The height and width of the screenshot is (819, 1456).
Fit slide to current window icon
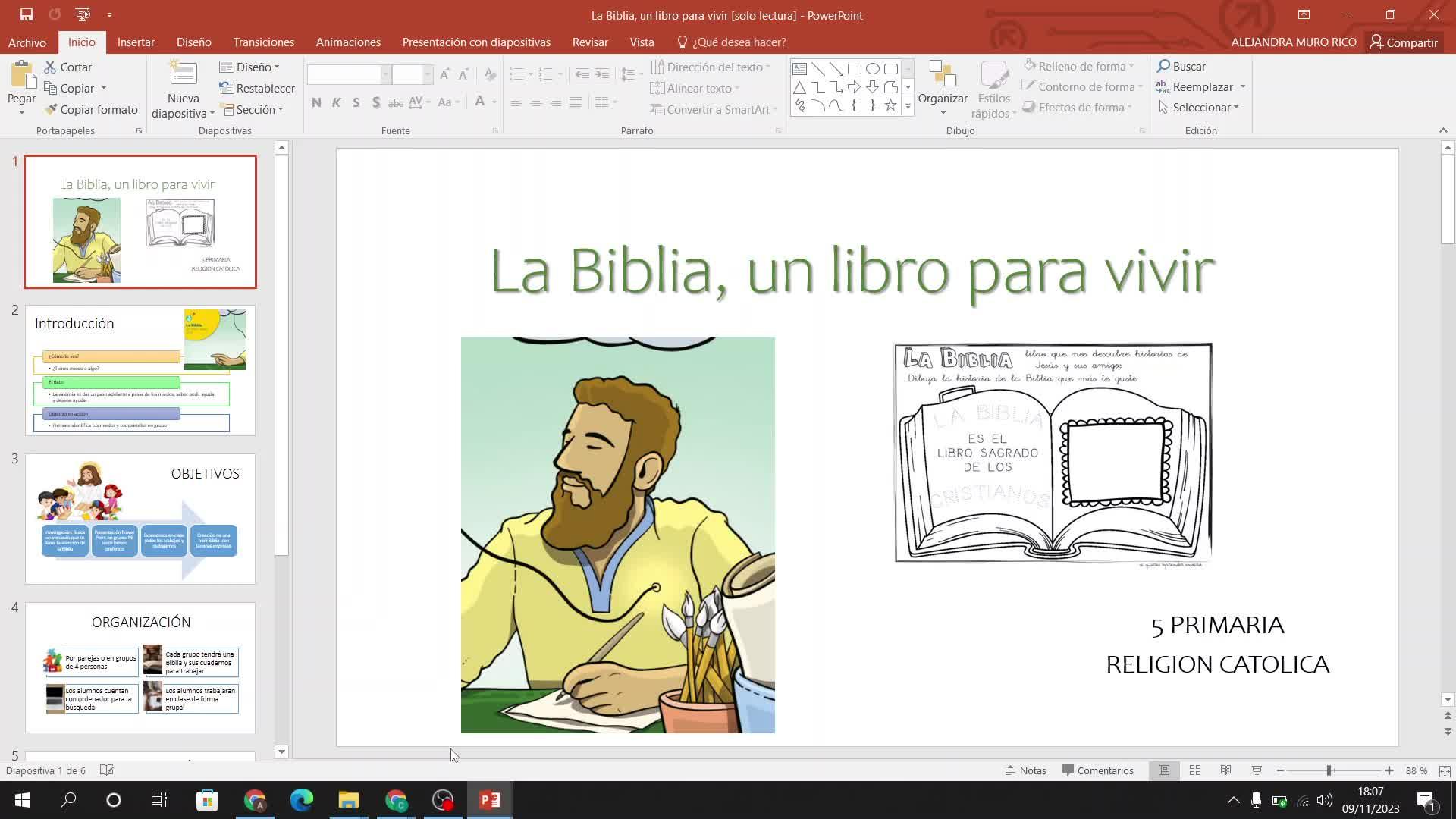click(x=1444, y=770)
